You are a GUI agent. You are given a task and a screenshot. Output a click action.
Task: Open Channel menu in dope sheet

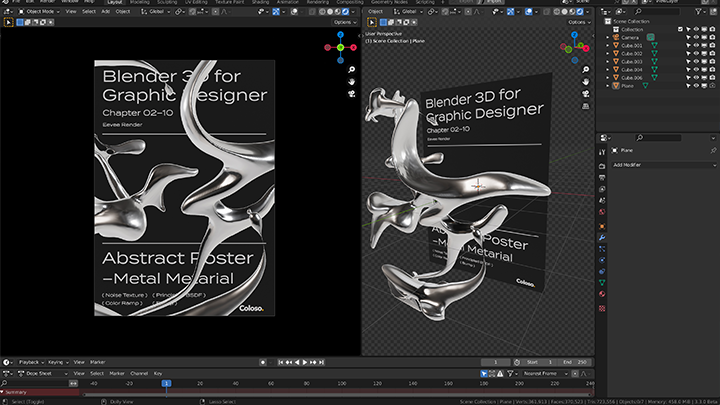[139, 374]
